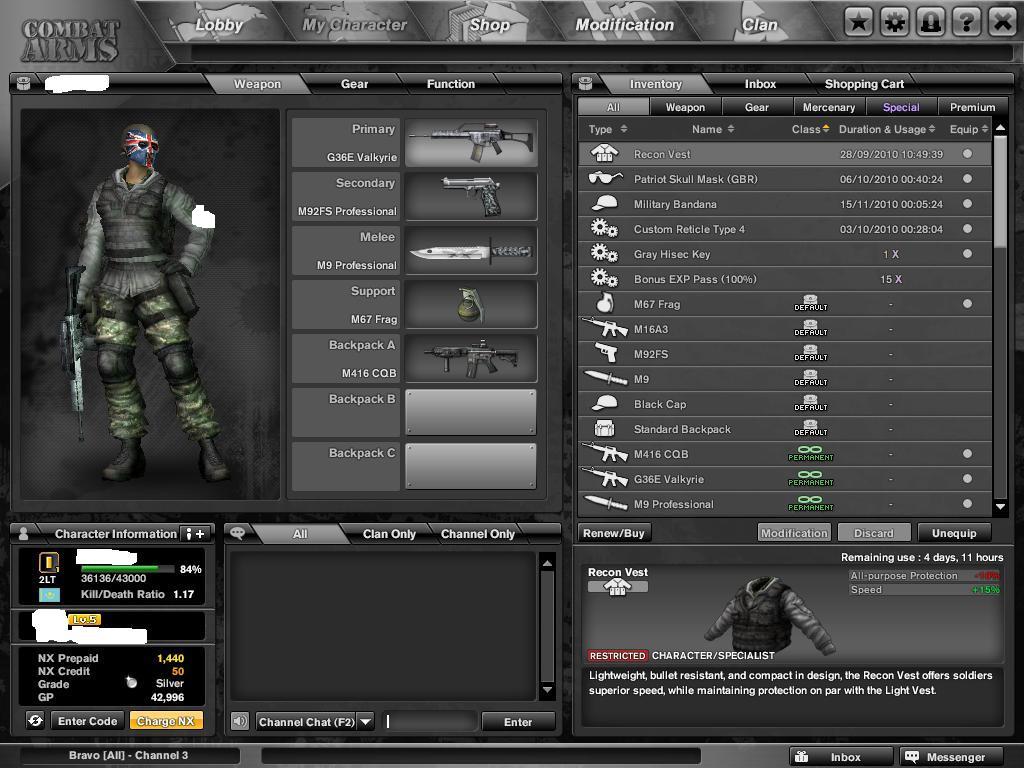This screenshot has width=1024, height=768.
Task: Toggle equip dot for Patriot Skull Mask
Action: (x=967, y=178)
